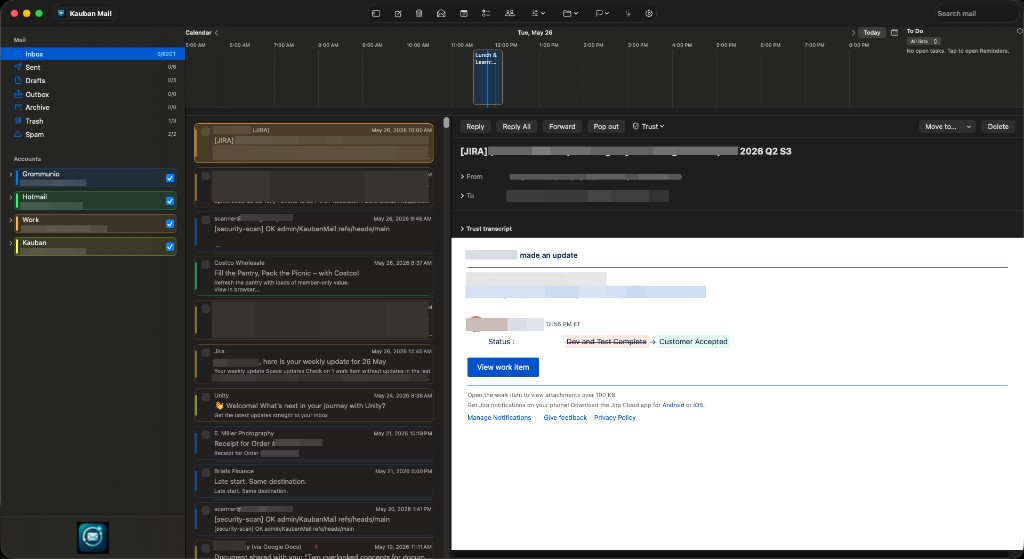Click the trash can toolbar icon
1024x559 pixels.
[x=419, y=13]
